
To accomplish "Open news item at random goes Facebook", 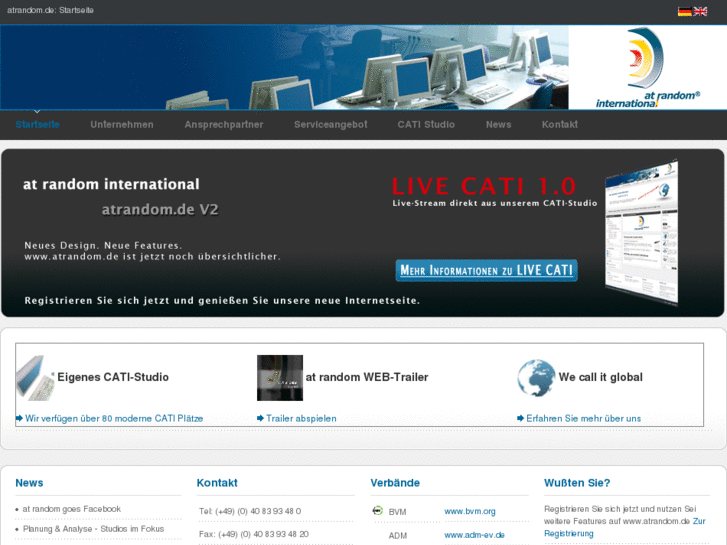I will click(x=72, y=509).
